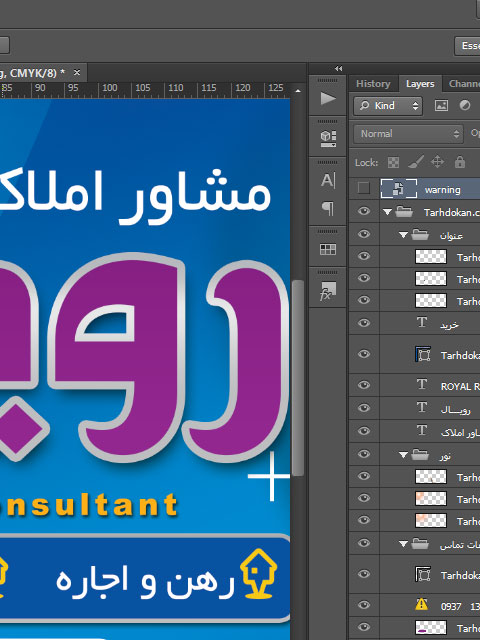Select the 'ROYAL R' layer name
This screenshot has height=640, width=480.
pos(460,387)
